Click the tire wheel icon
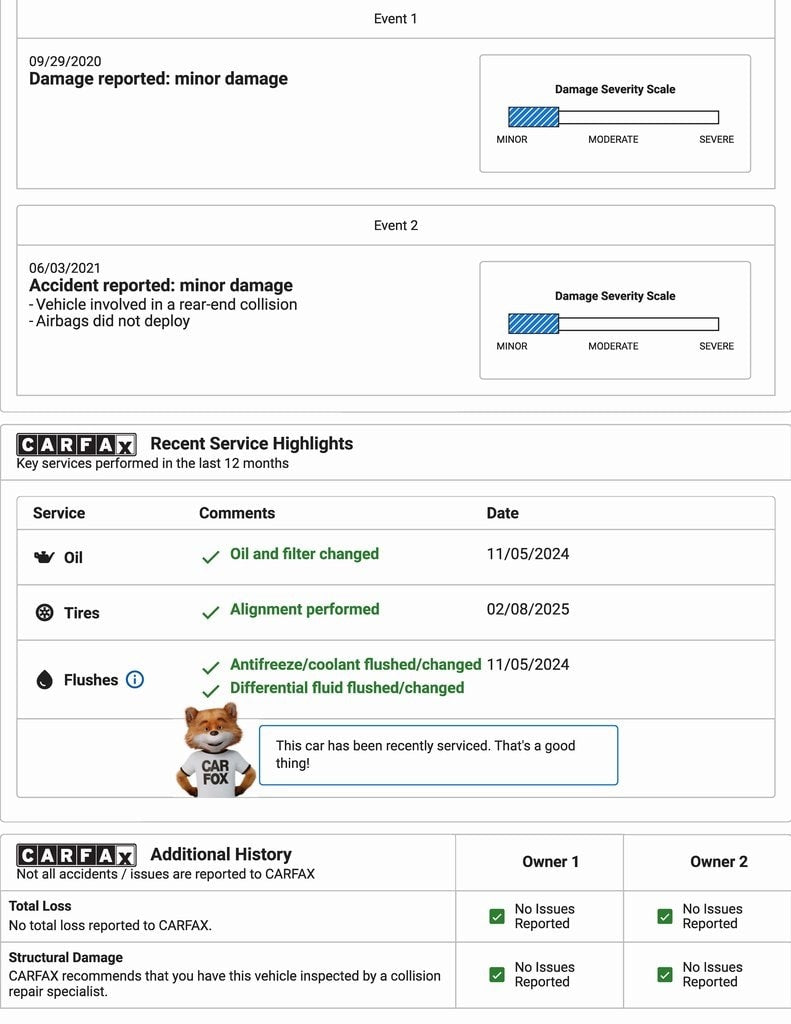This screenshot has height=1024, width=791. pos(45,613)
